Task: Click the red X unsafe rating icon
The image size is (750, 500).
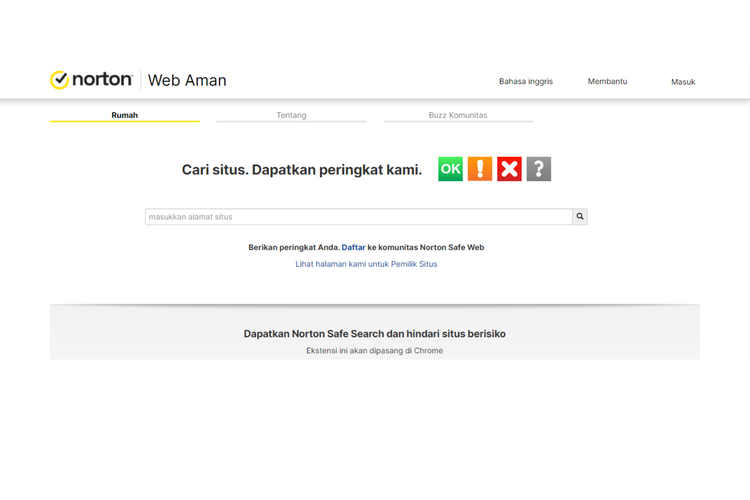Action: pos(509,169)
